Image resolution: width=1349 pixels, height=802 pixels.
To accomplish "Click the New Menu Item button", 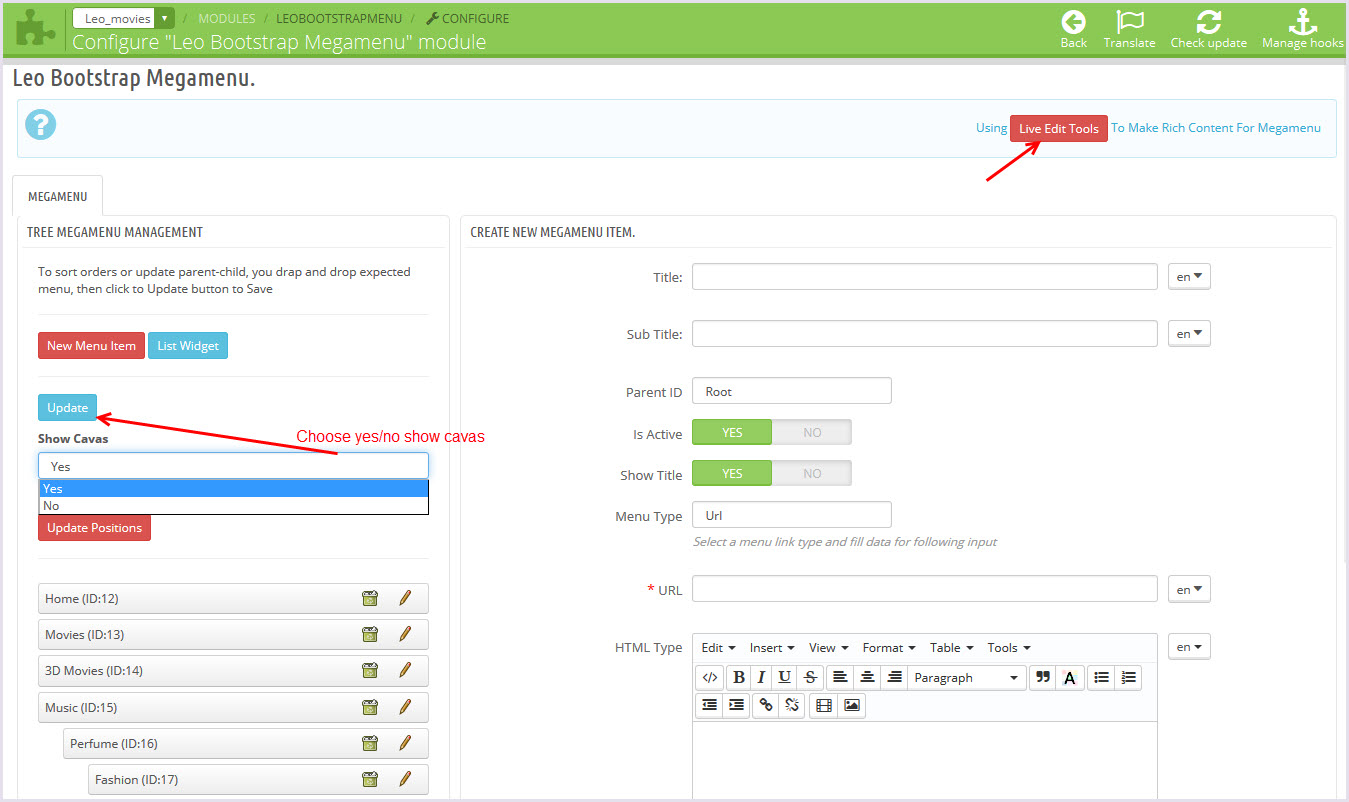I will pyautogui.click(x=91, y=346).
